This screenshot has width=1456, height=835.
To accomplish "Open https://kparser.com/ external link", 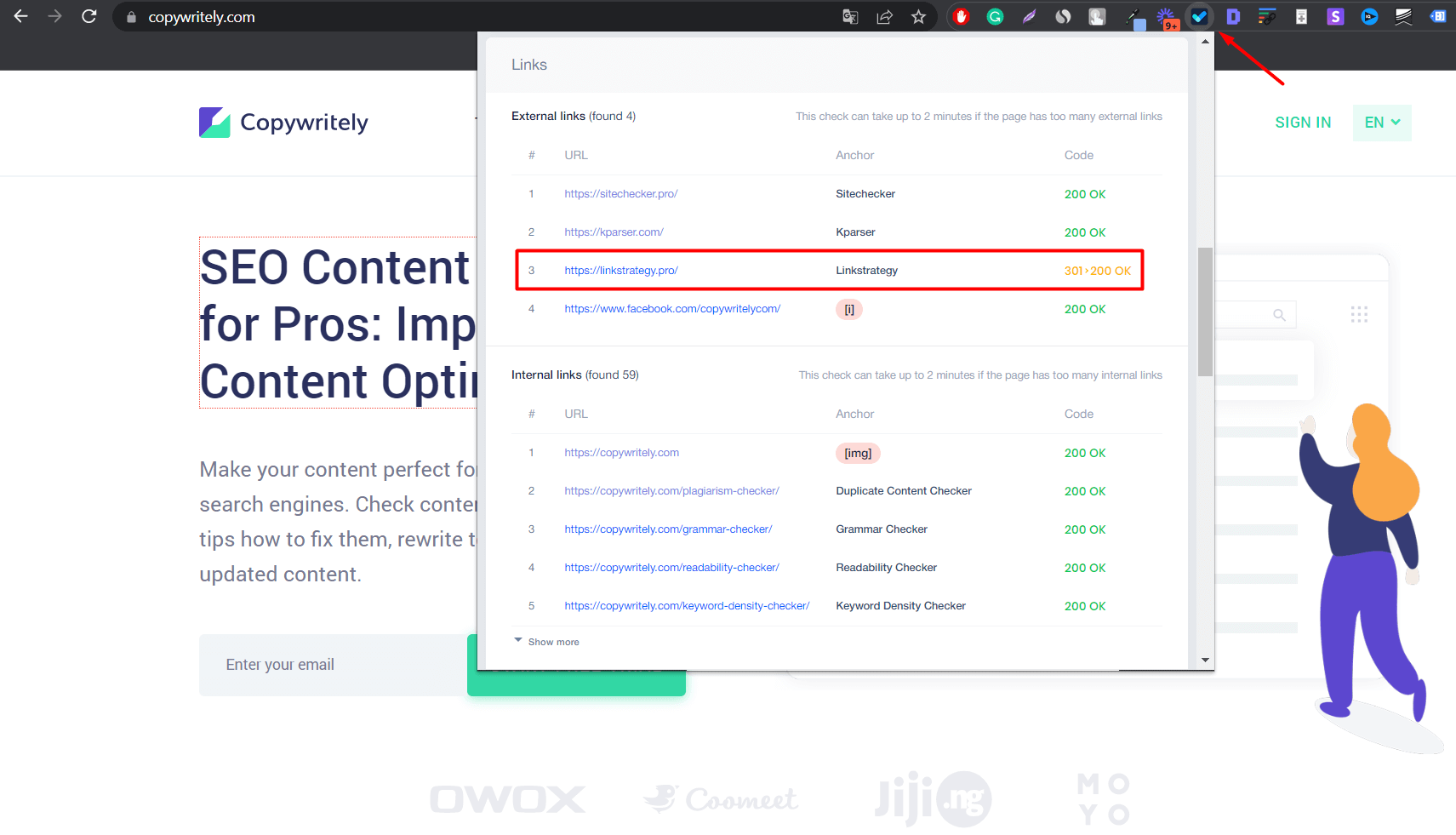I will 614,232.
